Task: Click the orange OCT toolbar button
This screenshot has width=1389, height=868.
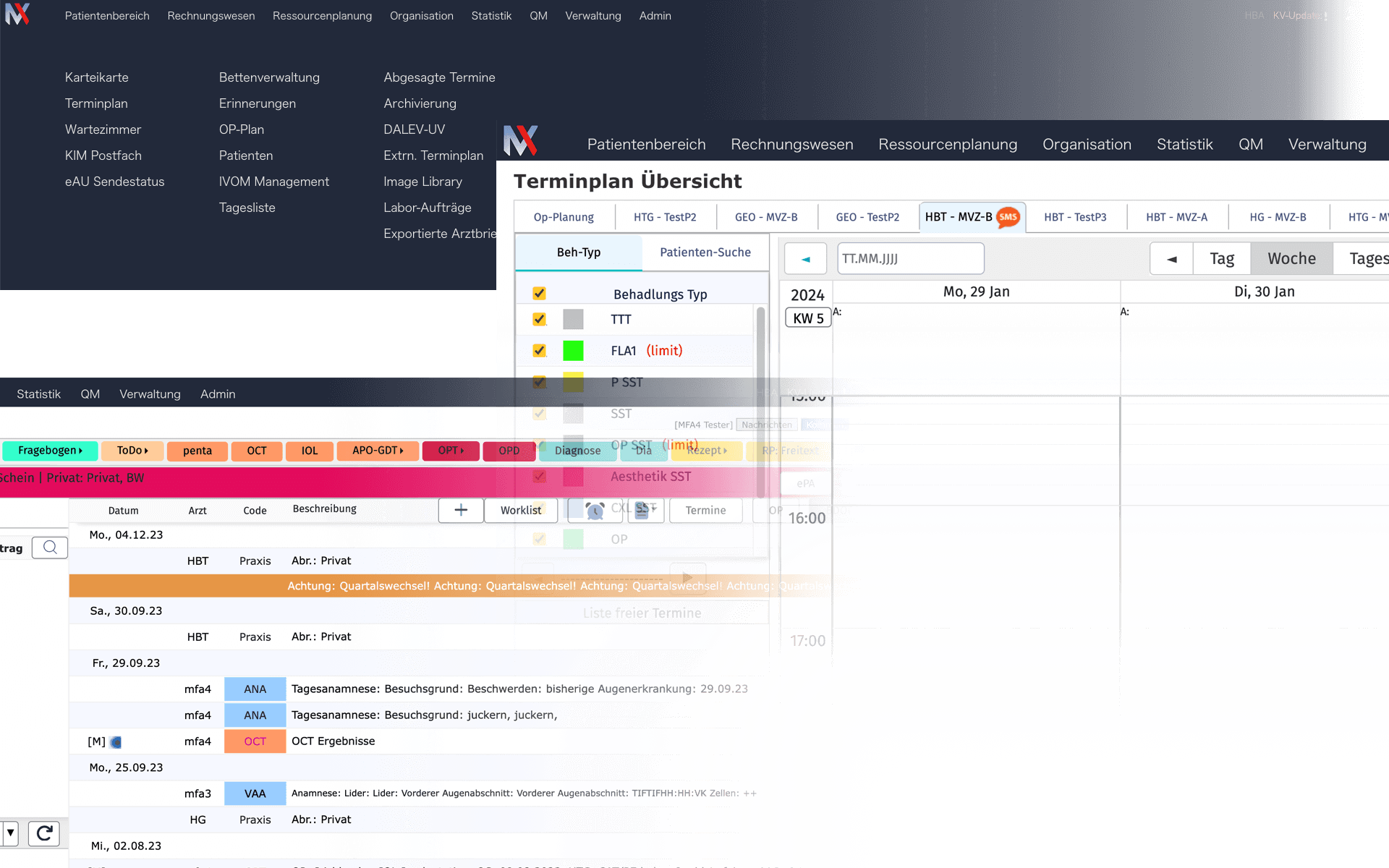Action: [257, 451]
